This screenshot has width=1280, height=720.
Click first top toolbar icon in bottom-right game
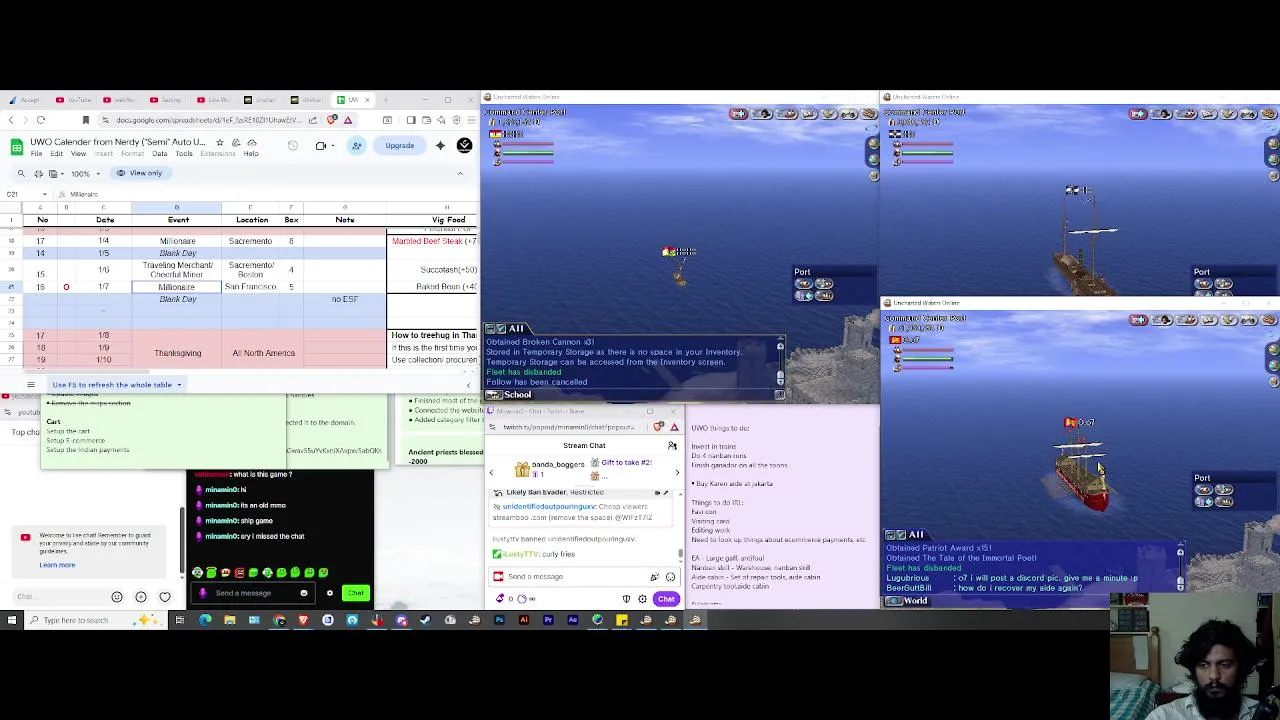pos(1138,320)
